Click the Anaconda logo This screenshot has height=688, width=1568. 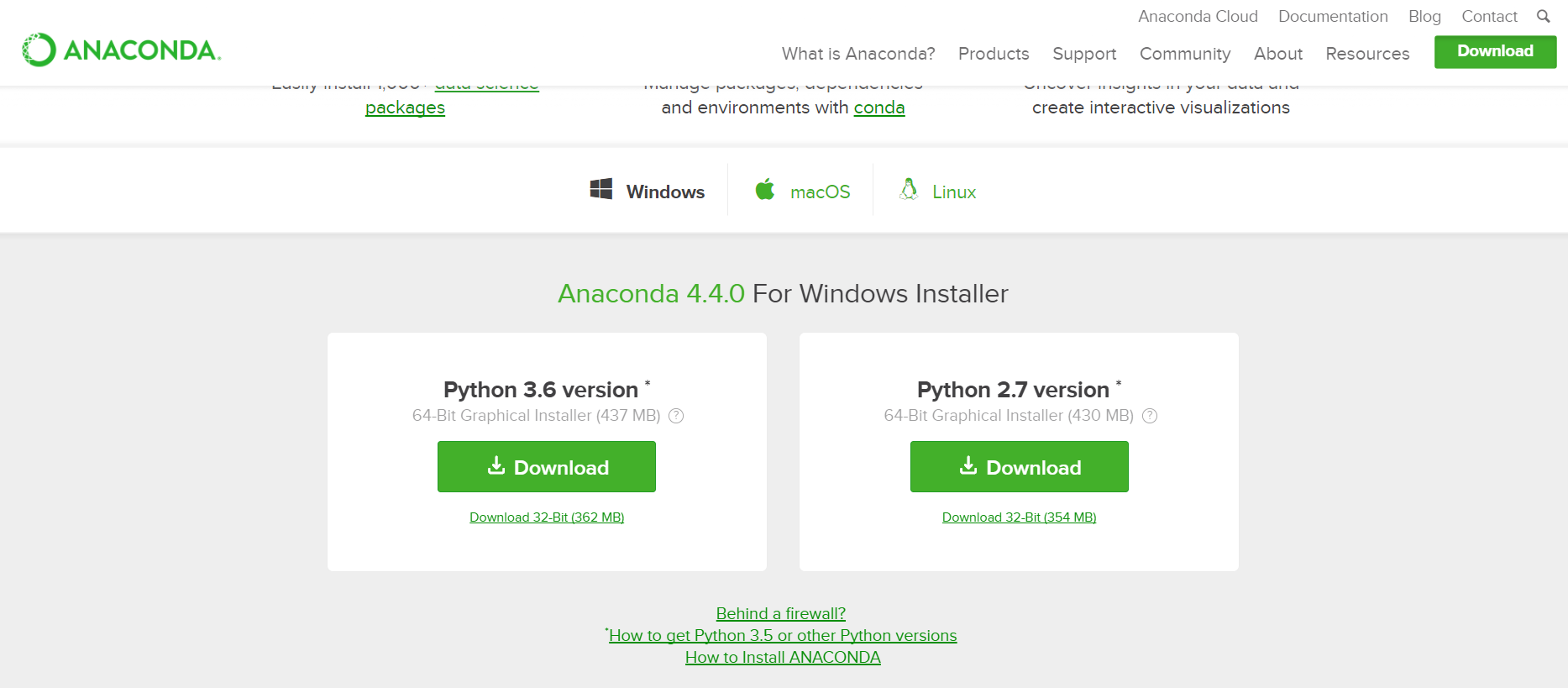pyautogui.click(x=122, y=50)
